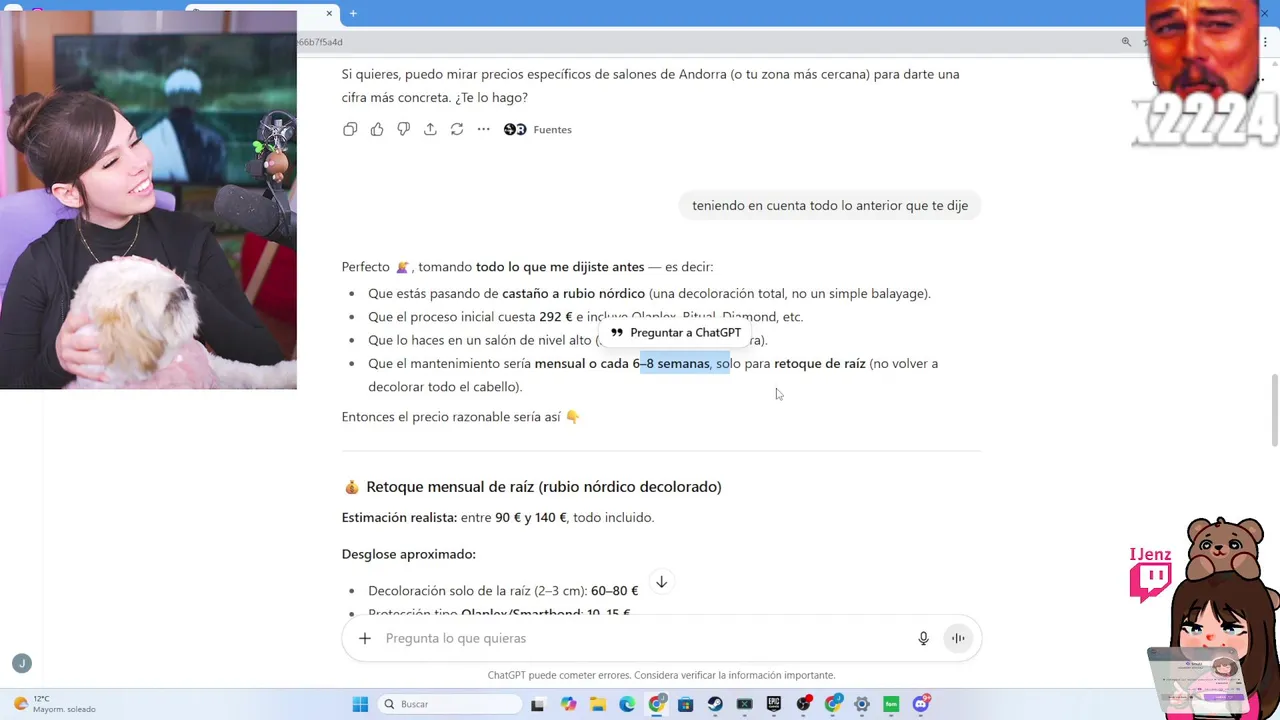This screenshot has width=1280, height=720.
Task: Open Settings gear from taskbar
Action: click(x=862, y=704)
